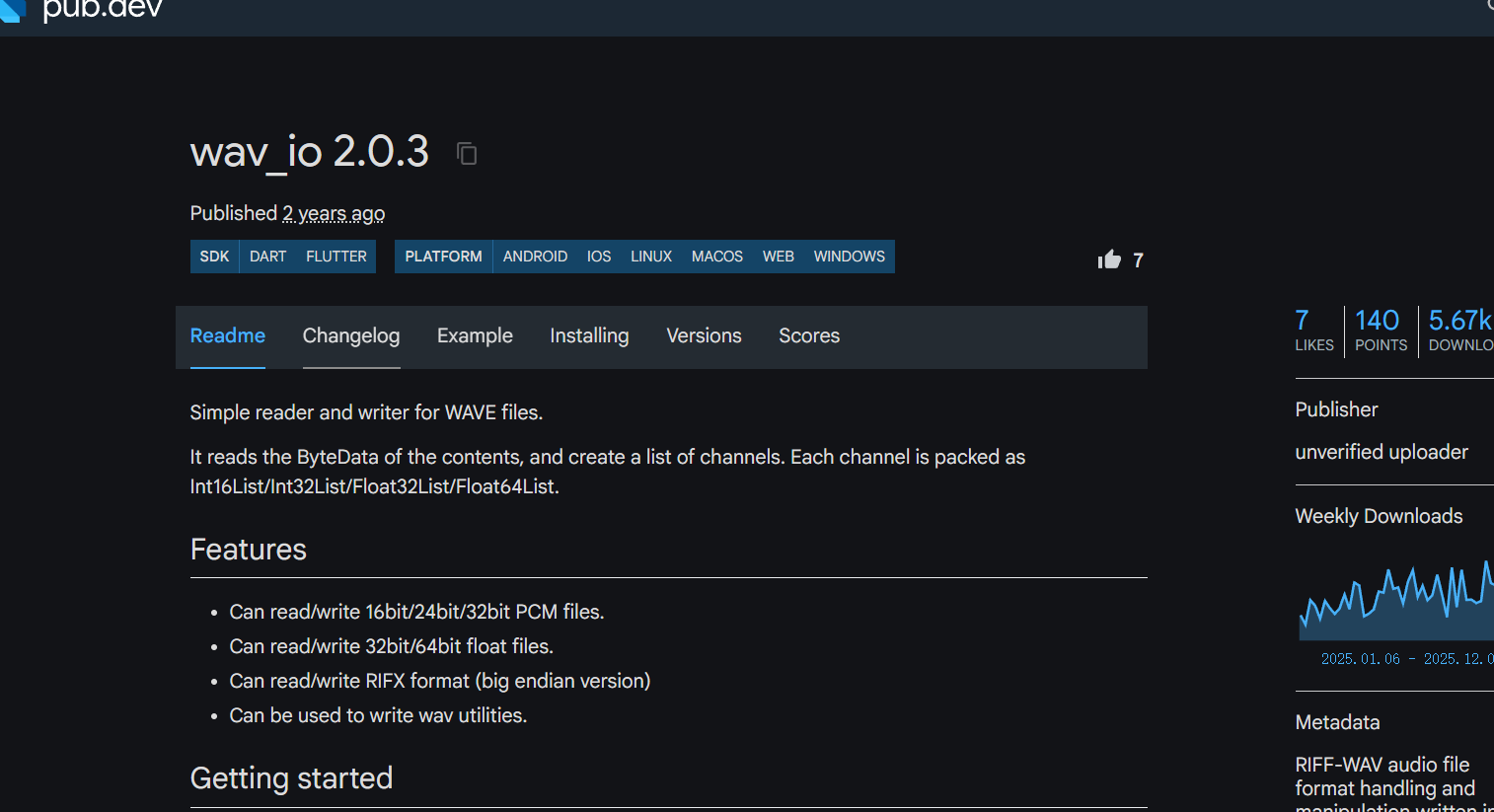
Task: Click the WINDOWS platform tag
Action: point(849,257)
